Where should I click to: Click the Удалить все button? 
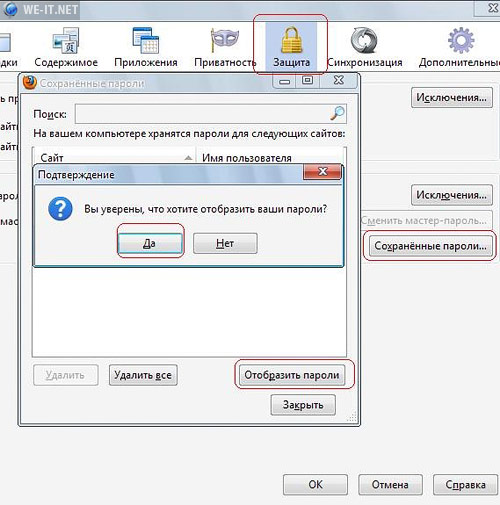(143, 375)
